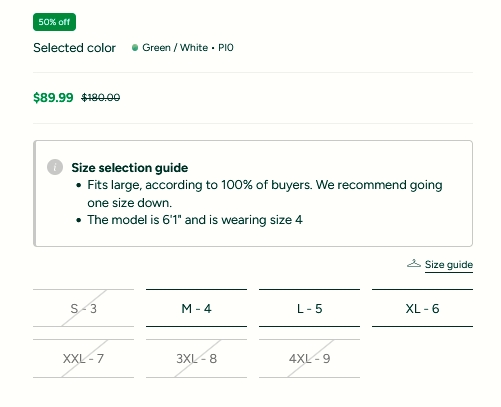Click the model height and size note
This screenshot has width=501, height=407.
pos(195,220)
